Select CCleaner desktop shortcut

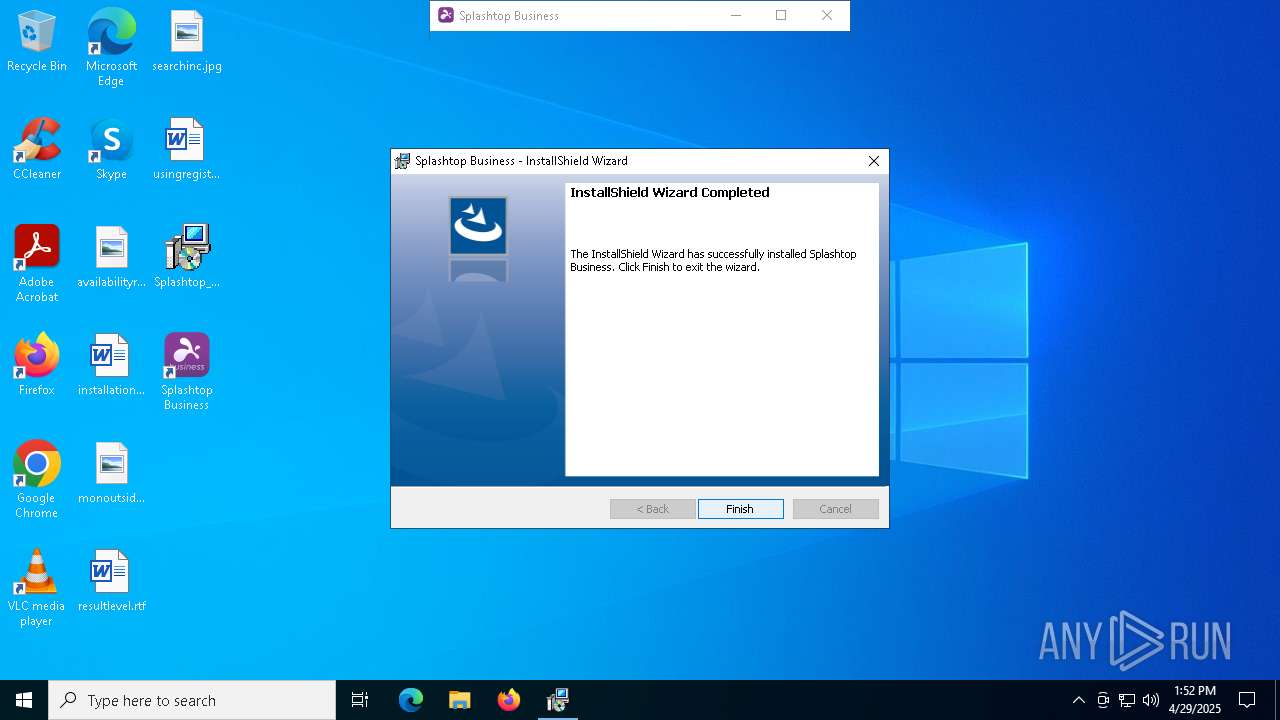click(37, 150)
